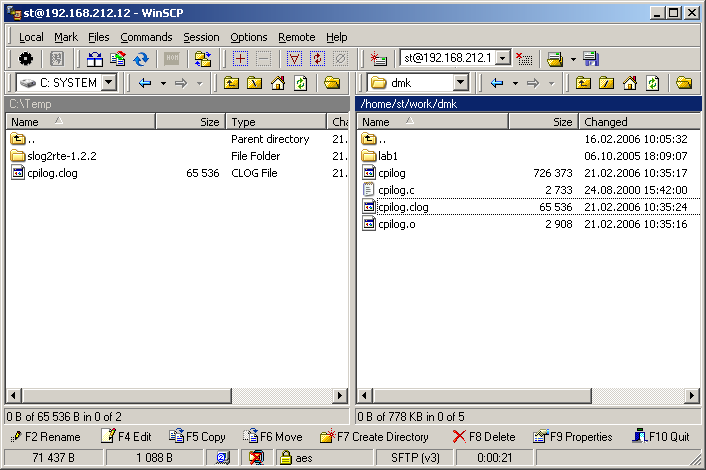Open local directory folder icon
Image resolution: width=706 pixels, height=470 pixels.
click(x=332, y=83)
